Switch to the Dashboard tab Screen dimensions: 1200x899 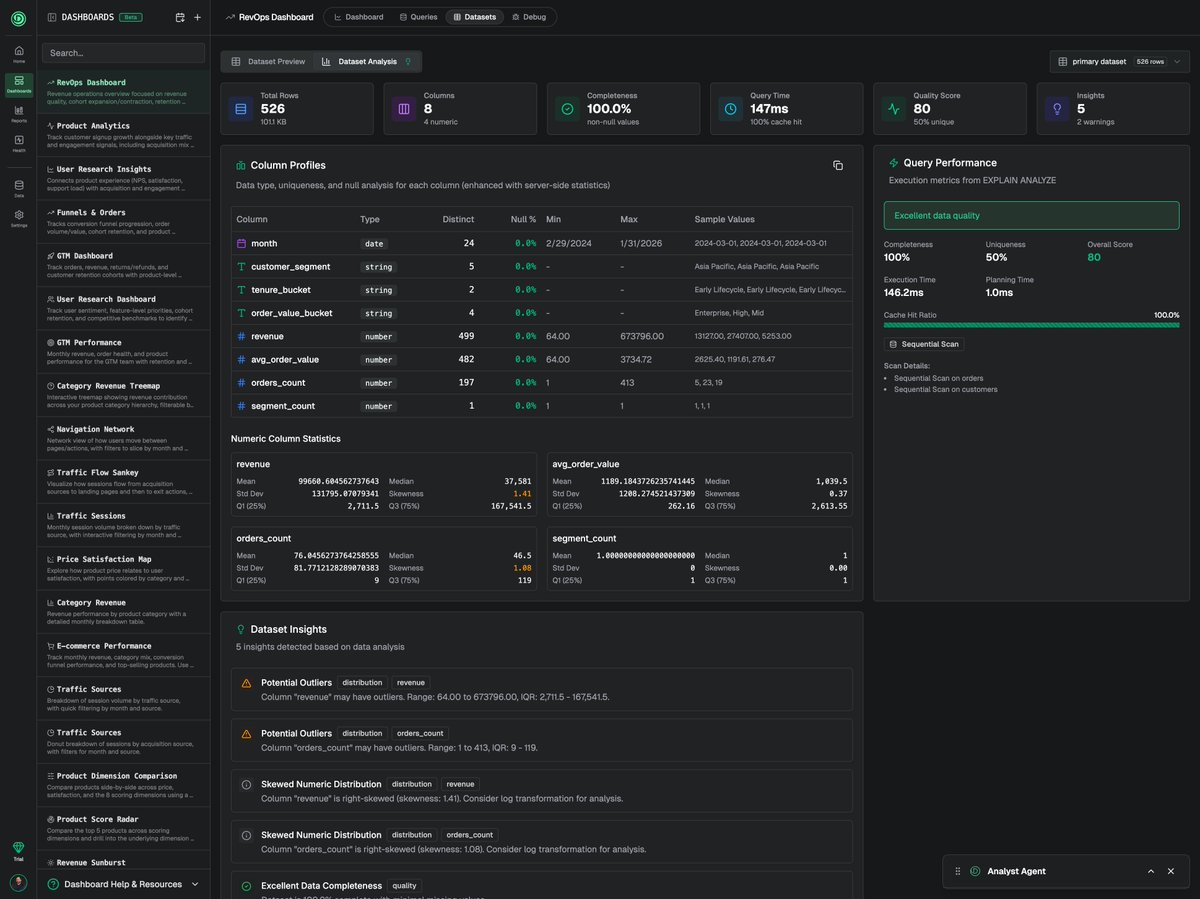click(x=358, y=17)
